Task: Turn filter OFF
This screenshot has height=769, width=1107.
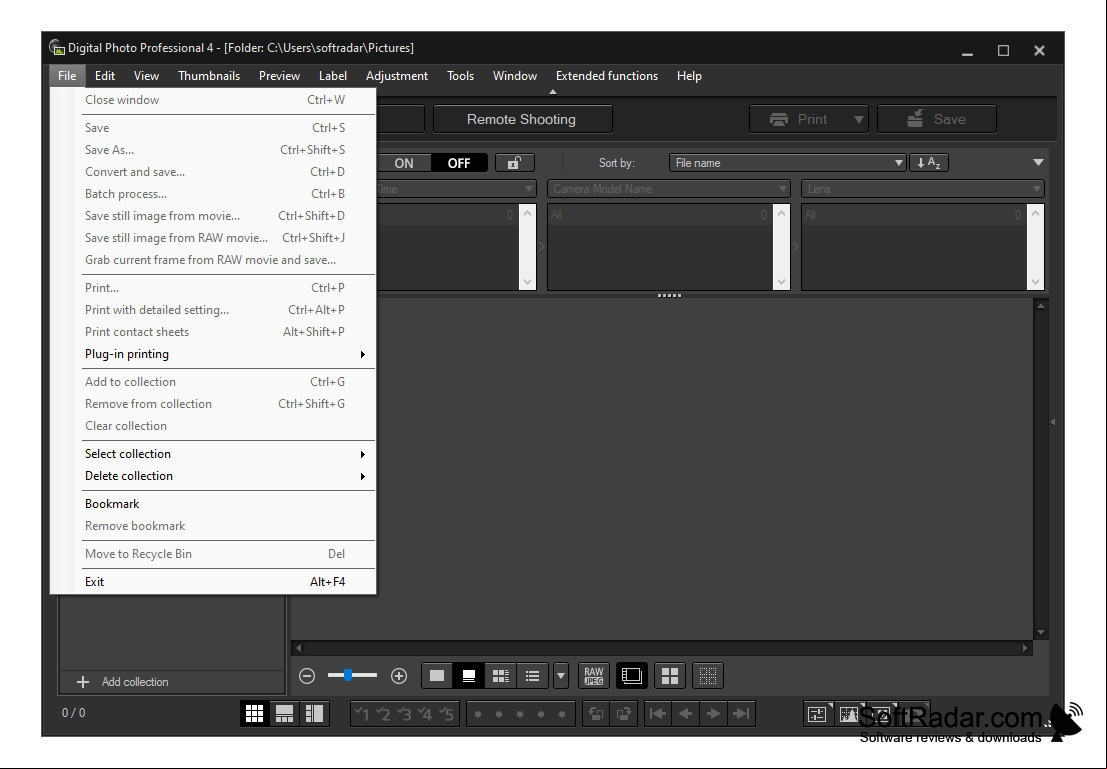Action: coord(459,163)
